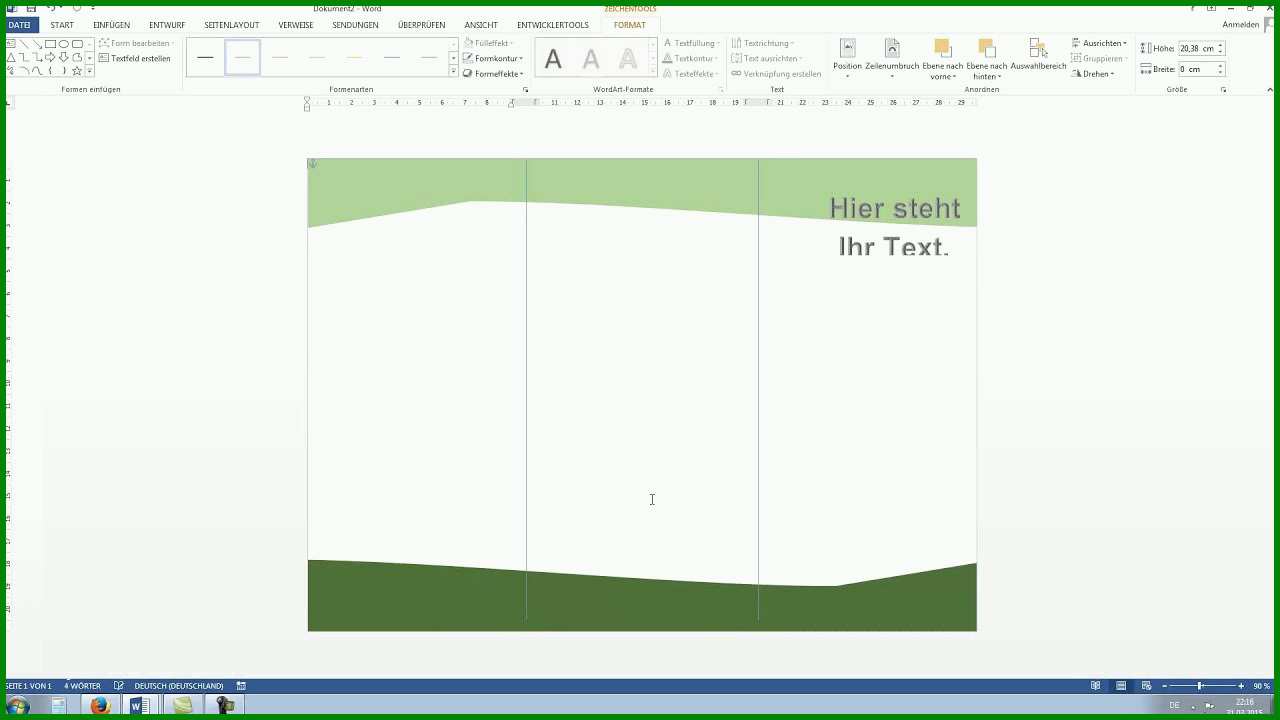Switch to ÜBERPRÜFEN ribbon tab

point(421,25)
